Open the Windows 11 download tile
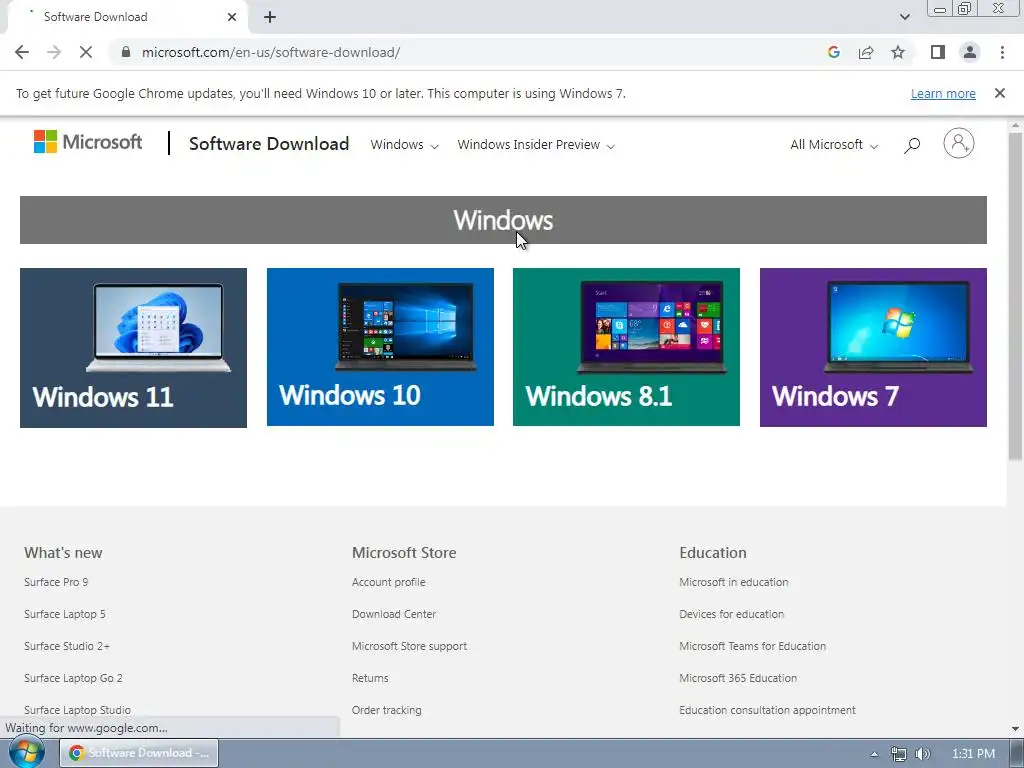1024x768 pixels. (133, 347)
